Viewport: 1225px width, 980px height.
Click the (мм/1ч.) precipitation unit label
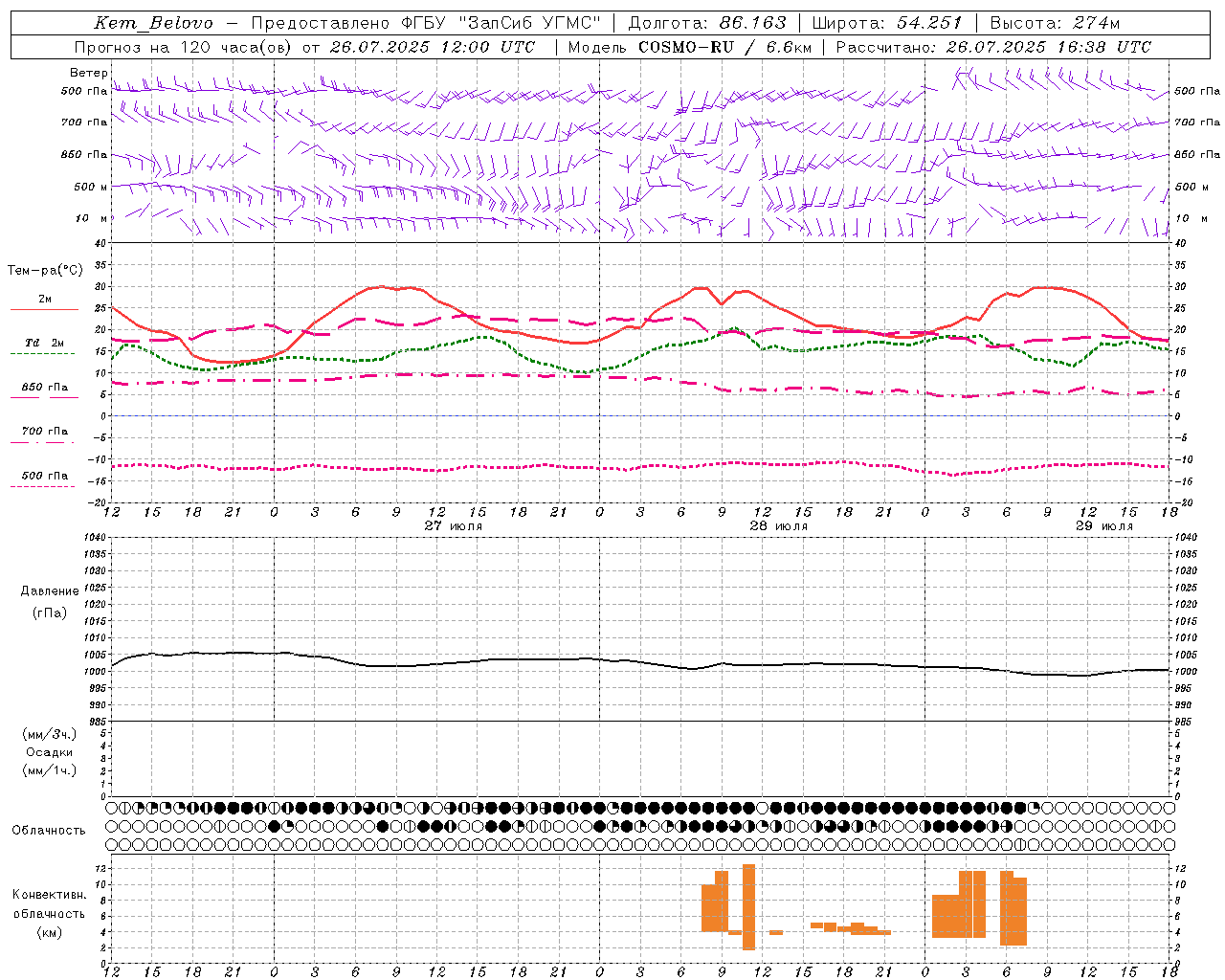(x=50, y=770)
